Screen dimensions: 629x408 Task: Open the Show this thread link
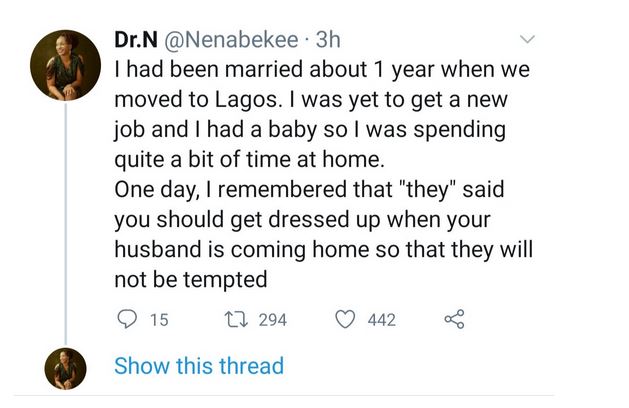[199, 366]
